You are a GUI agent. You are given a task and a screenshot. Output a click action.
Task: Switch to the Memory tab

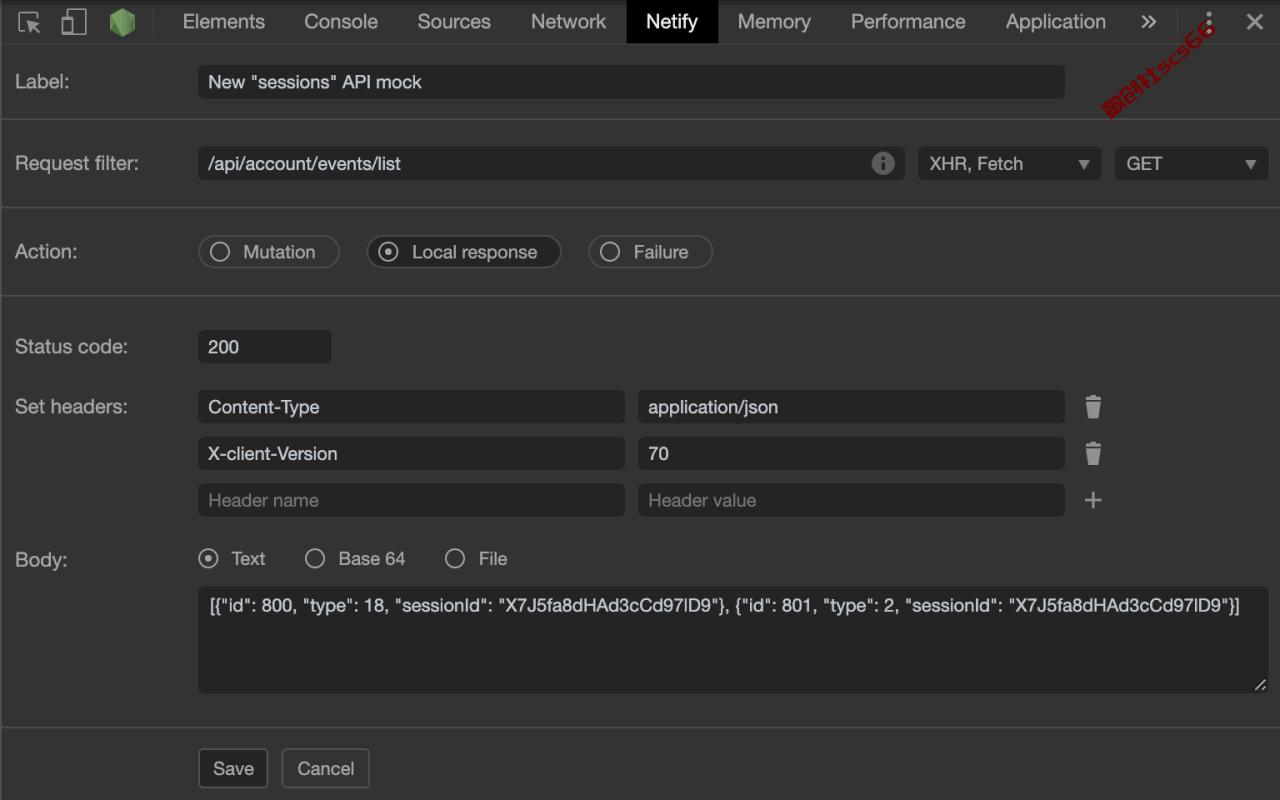pos(774,22)
